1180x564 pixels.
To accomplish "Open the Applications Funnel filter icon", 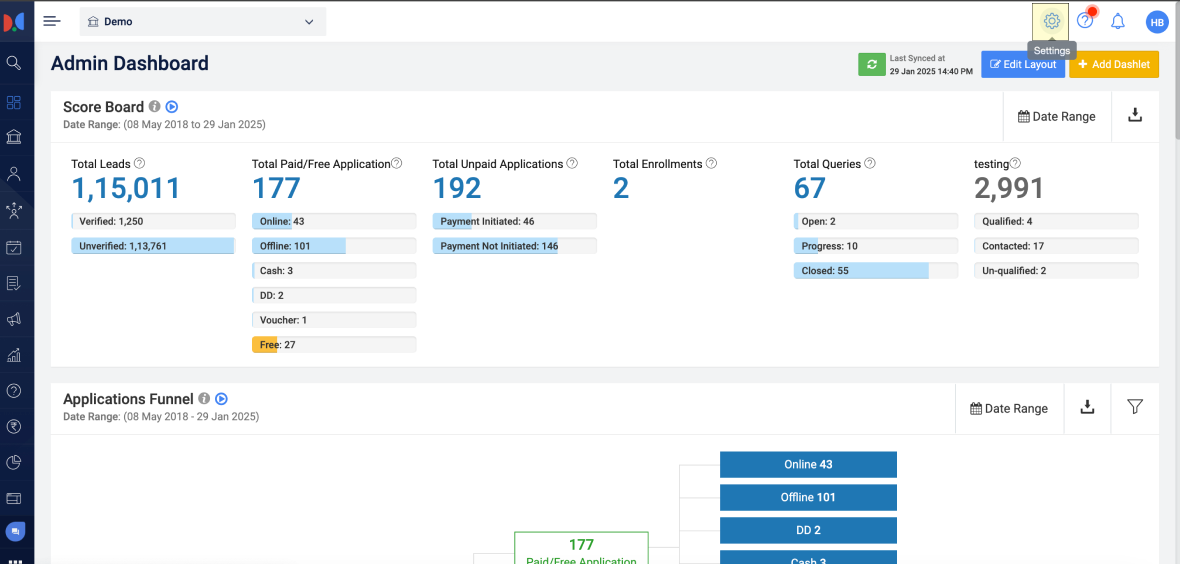I will click(1135, 407).
